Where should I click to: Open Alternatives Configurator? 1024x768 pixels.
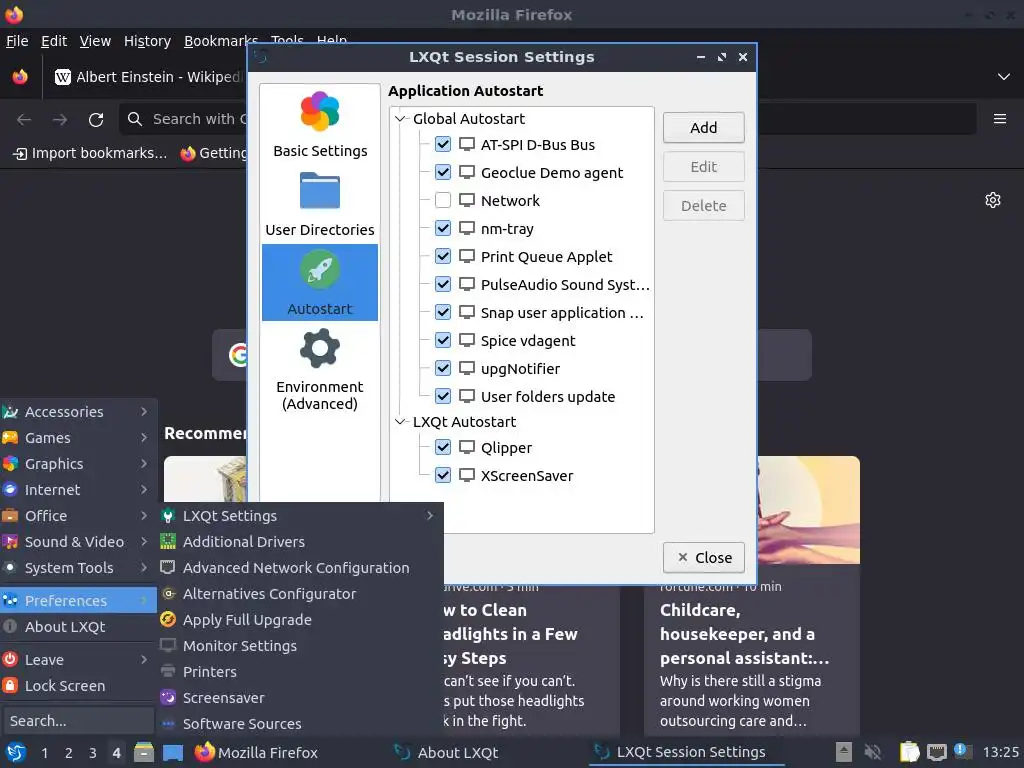(x=300, y=594)
